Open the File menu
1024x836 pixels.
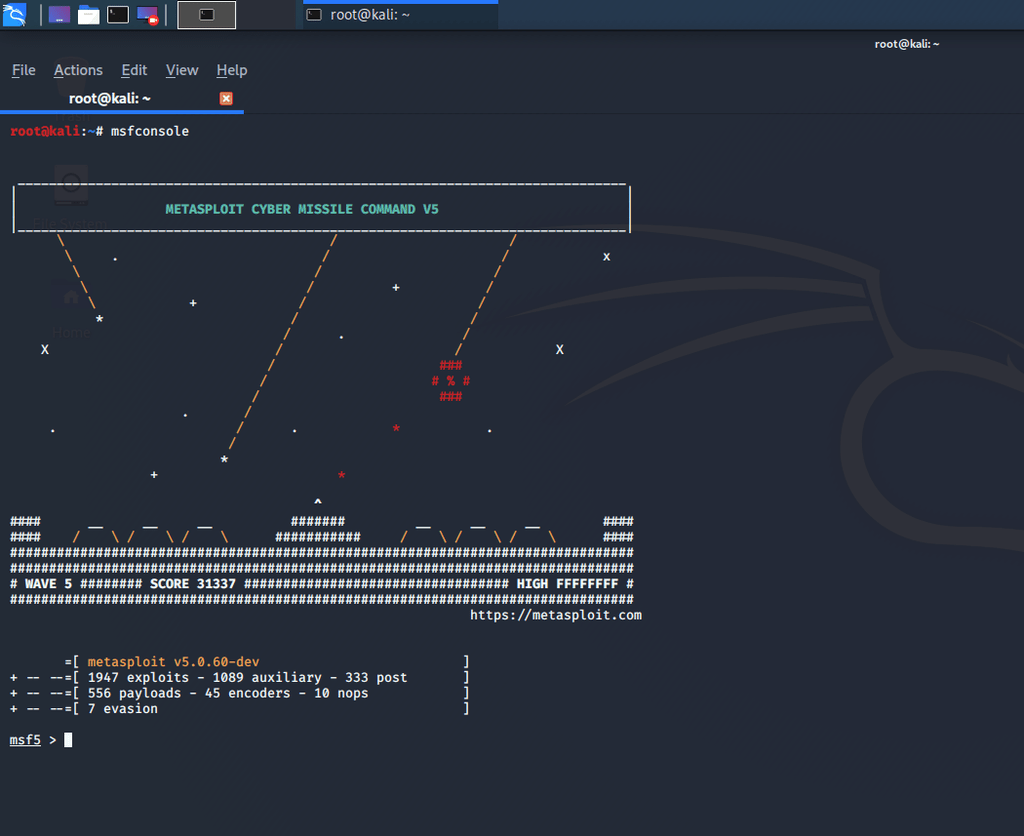coord(23,70)
